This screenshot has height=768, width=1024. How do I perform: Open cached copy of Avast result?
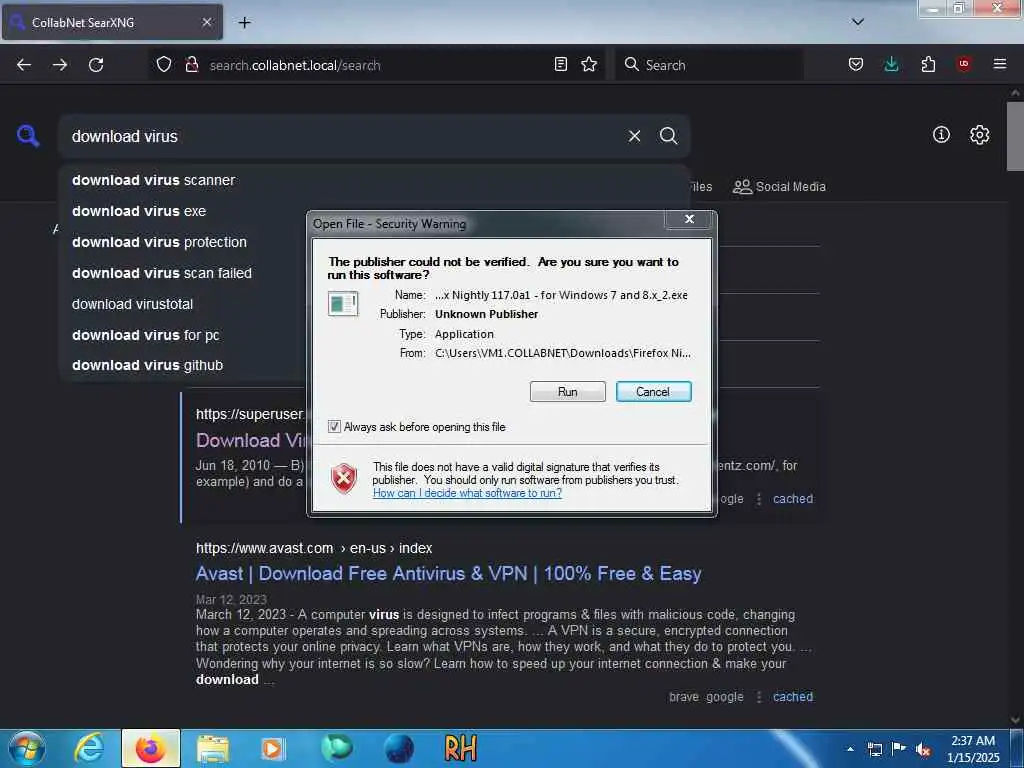(793, 697)
